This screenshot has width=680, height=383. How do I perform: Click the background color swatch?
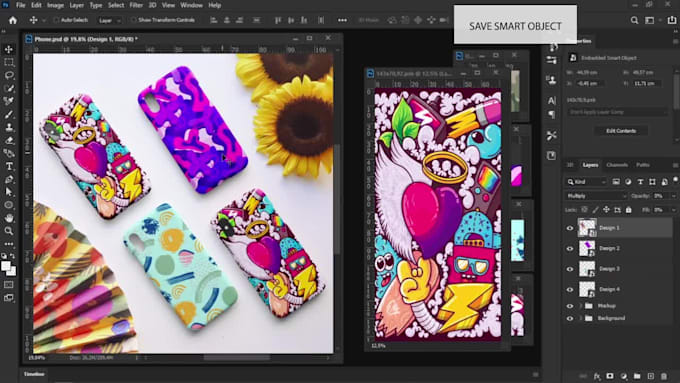tap(12, 272)
